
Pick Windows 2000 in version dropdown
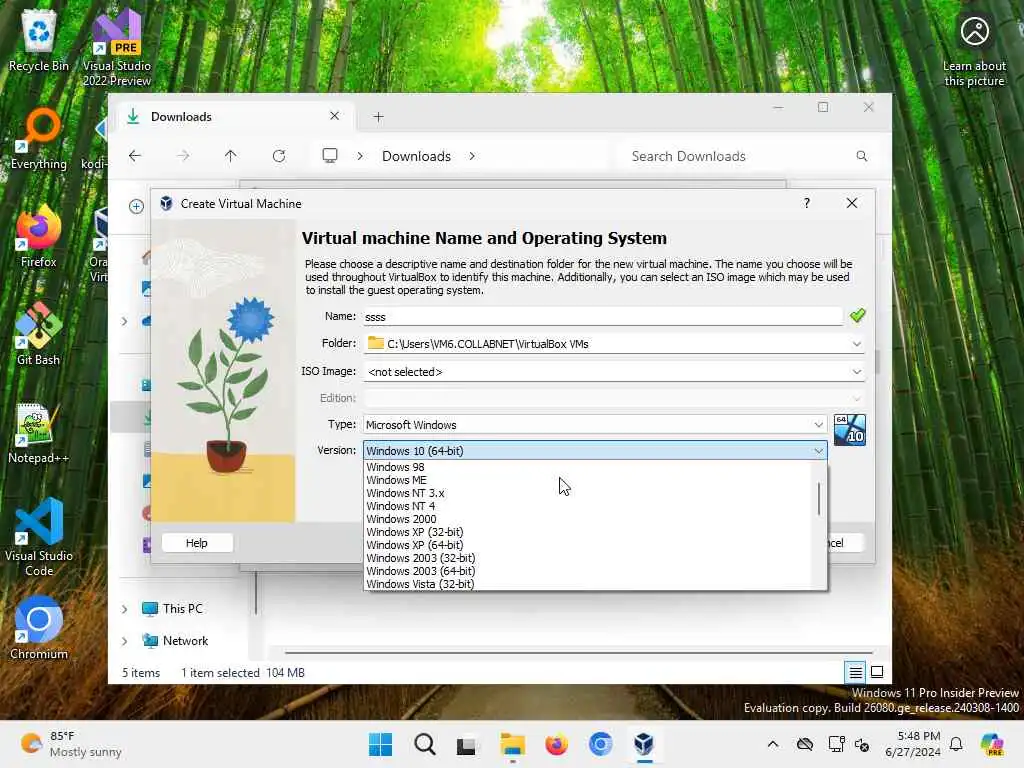pyautogui.click(x=588, y=519)
